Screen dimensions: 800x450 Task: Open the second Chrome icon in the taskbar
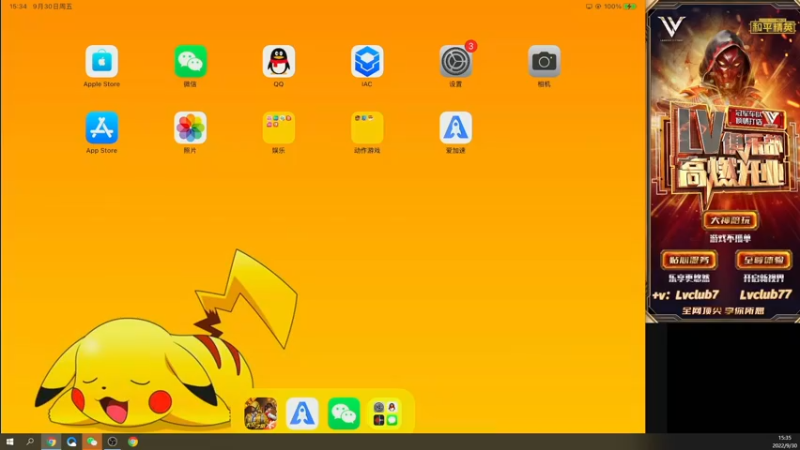133,442
